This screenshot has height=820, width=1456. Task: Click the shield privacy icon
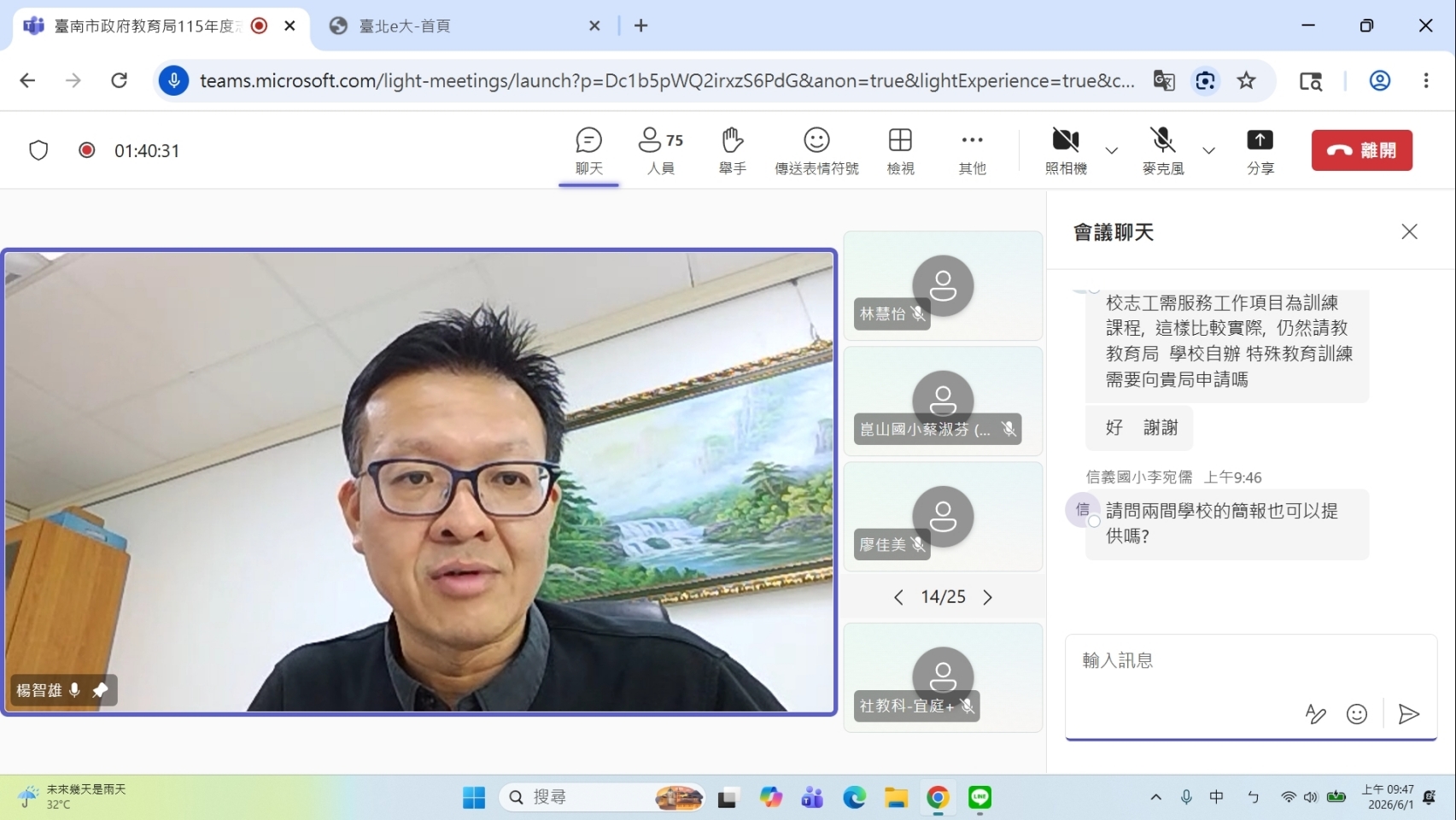point(38,150)
